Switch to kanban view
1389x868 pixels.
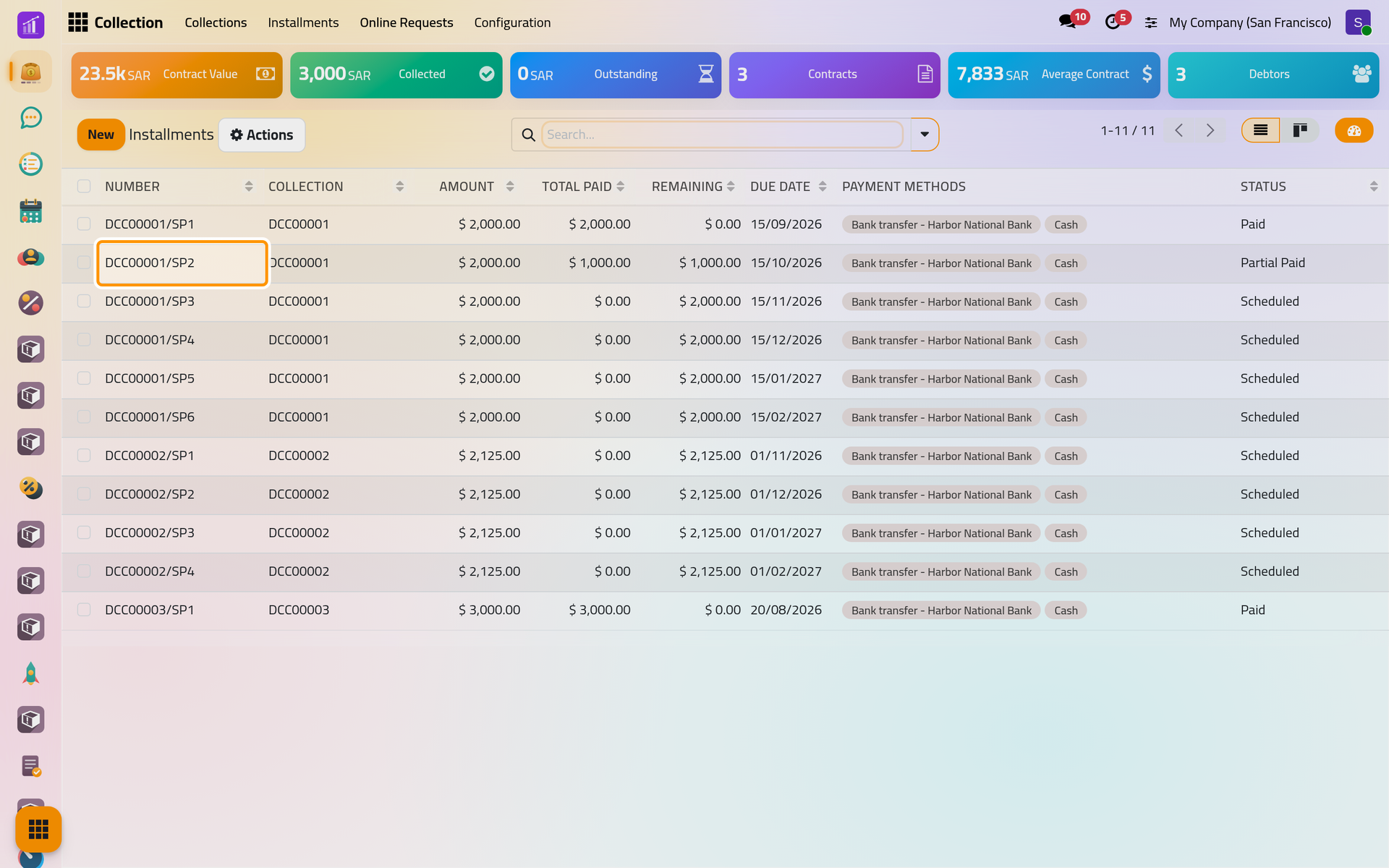point(1300,130)
